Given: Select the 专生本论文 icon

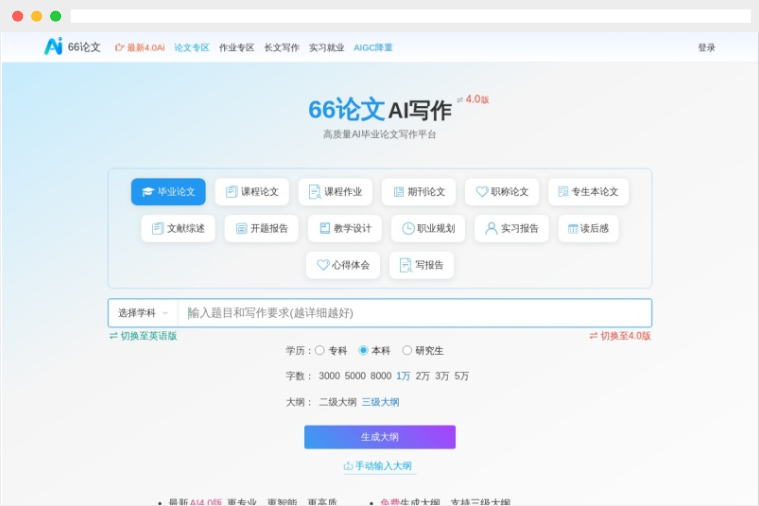Looking at the screenshot, I should pyautogui.click(x=563, y=192).
